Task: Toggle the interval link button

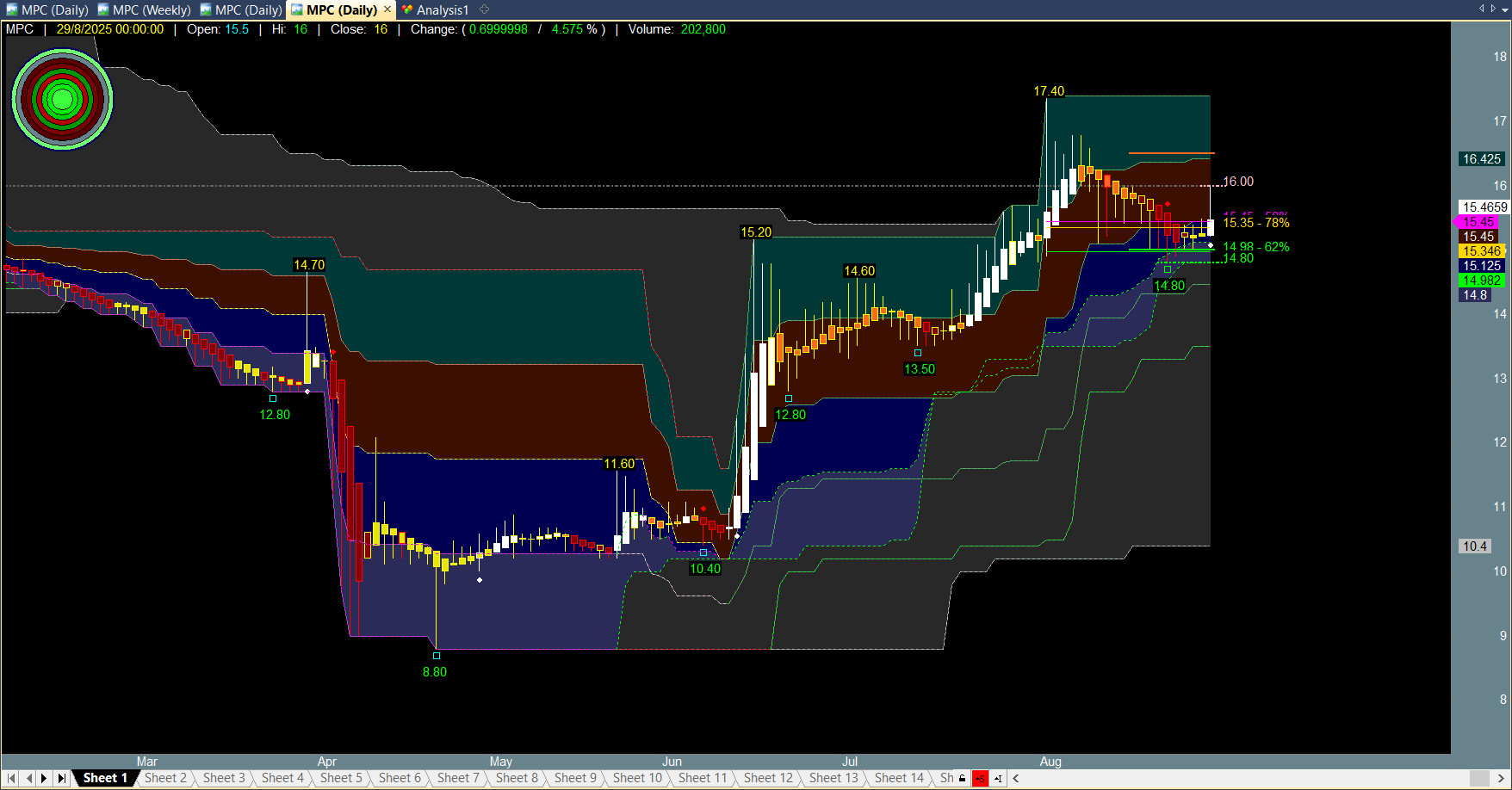Action: 998,778
